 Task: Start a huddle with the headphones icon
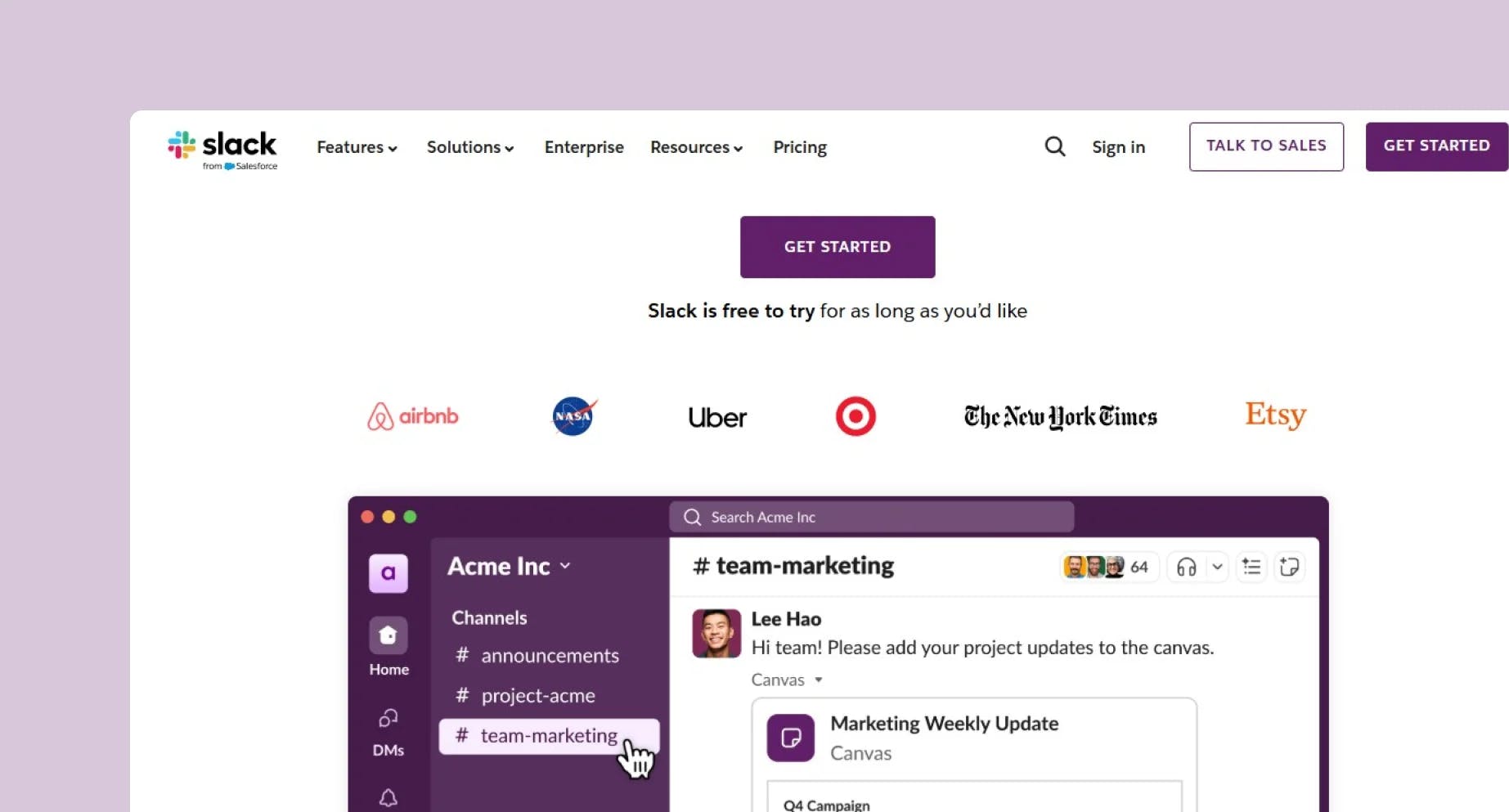pos(1186,567)
